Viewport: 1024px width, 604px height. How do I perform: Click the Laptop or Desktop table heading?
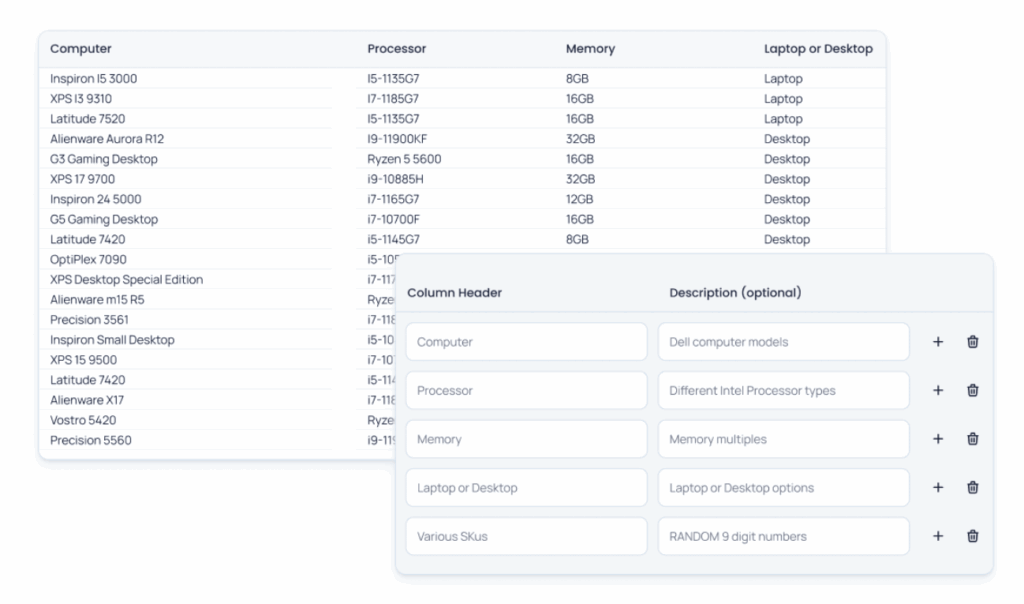coord(818,49)
